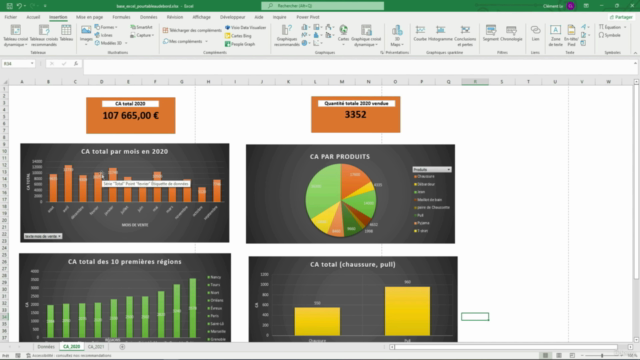Select the CA total 2020 orange card
The image size is (640, 360).
131,116
